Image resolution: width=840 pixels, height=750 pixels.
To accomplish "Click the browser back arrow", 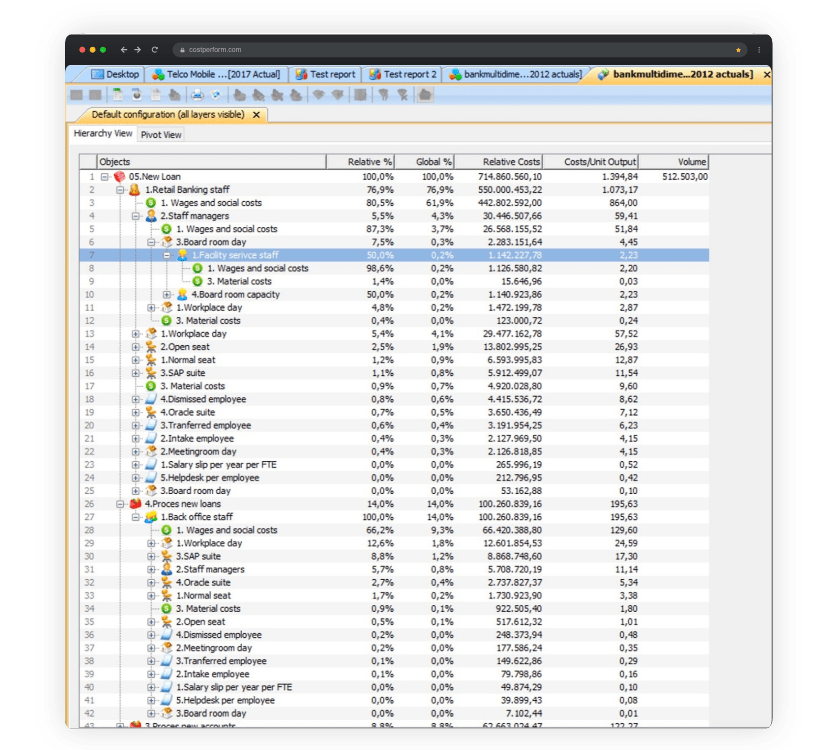I will click(x=124, y=49).
